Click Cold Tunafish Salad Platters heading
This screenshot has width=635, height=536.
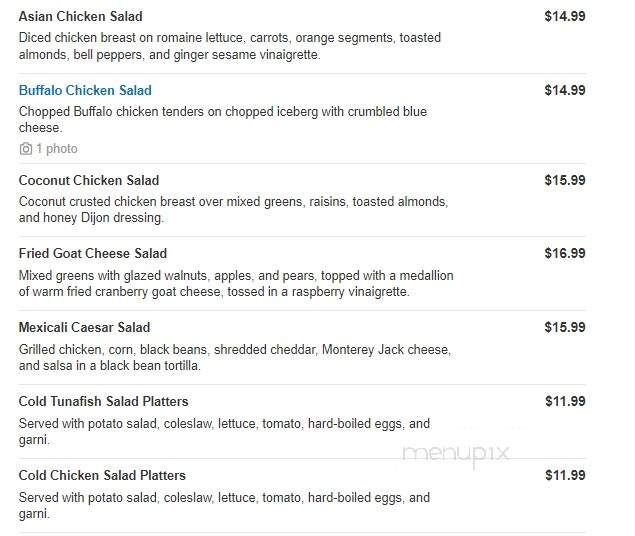(x=103, y=402)
